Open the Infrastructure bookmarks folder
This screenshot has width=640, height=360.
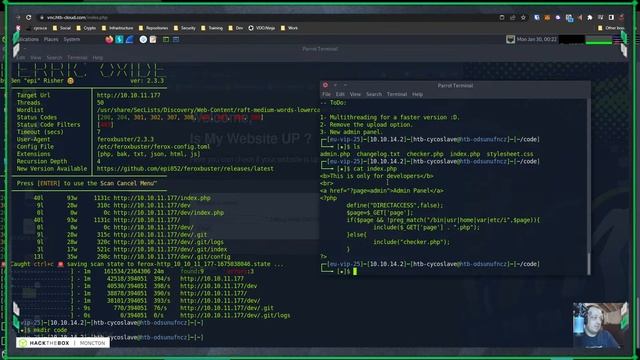tap(118, 28)
